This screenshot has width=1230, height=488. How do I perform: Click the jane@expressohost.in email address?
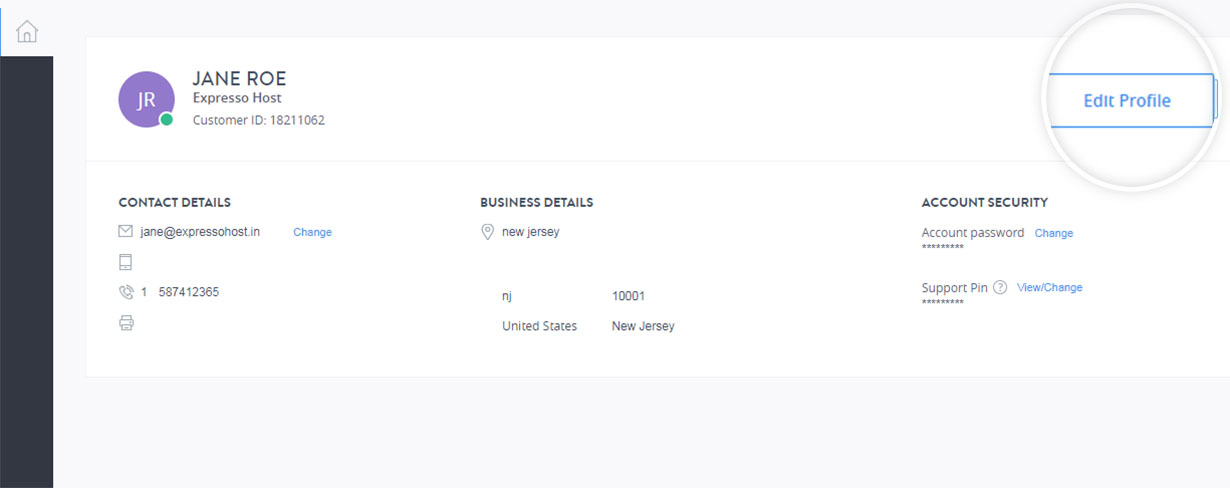(200, 231)
